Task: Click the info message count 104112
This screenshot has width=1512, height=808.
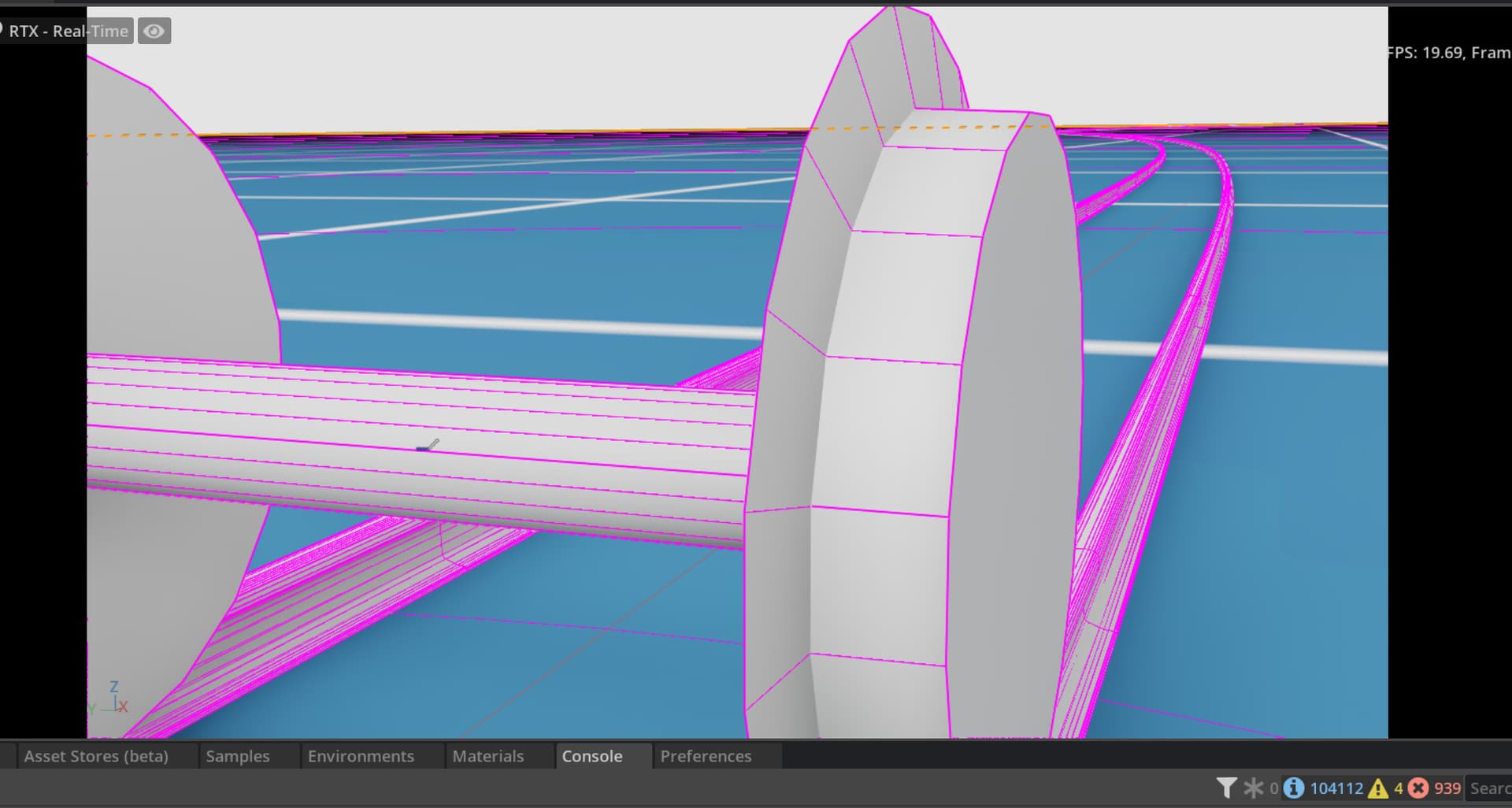Action: point(1336,788)
